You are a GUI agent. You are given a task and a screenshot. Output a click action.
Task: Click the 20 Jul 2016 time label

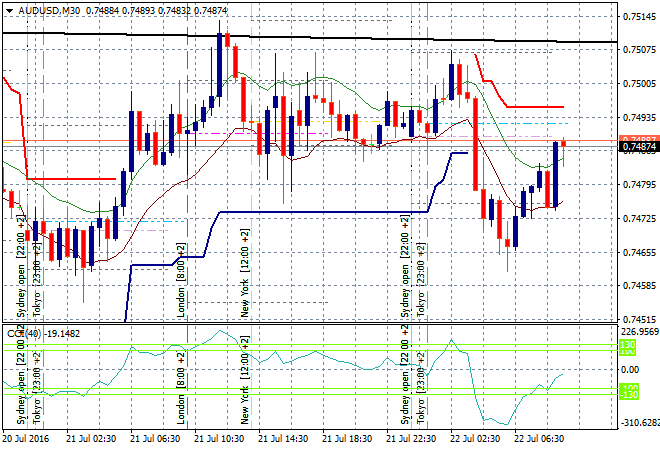click(x=25, y=439)
